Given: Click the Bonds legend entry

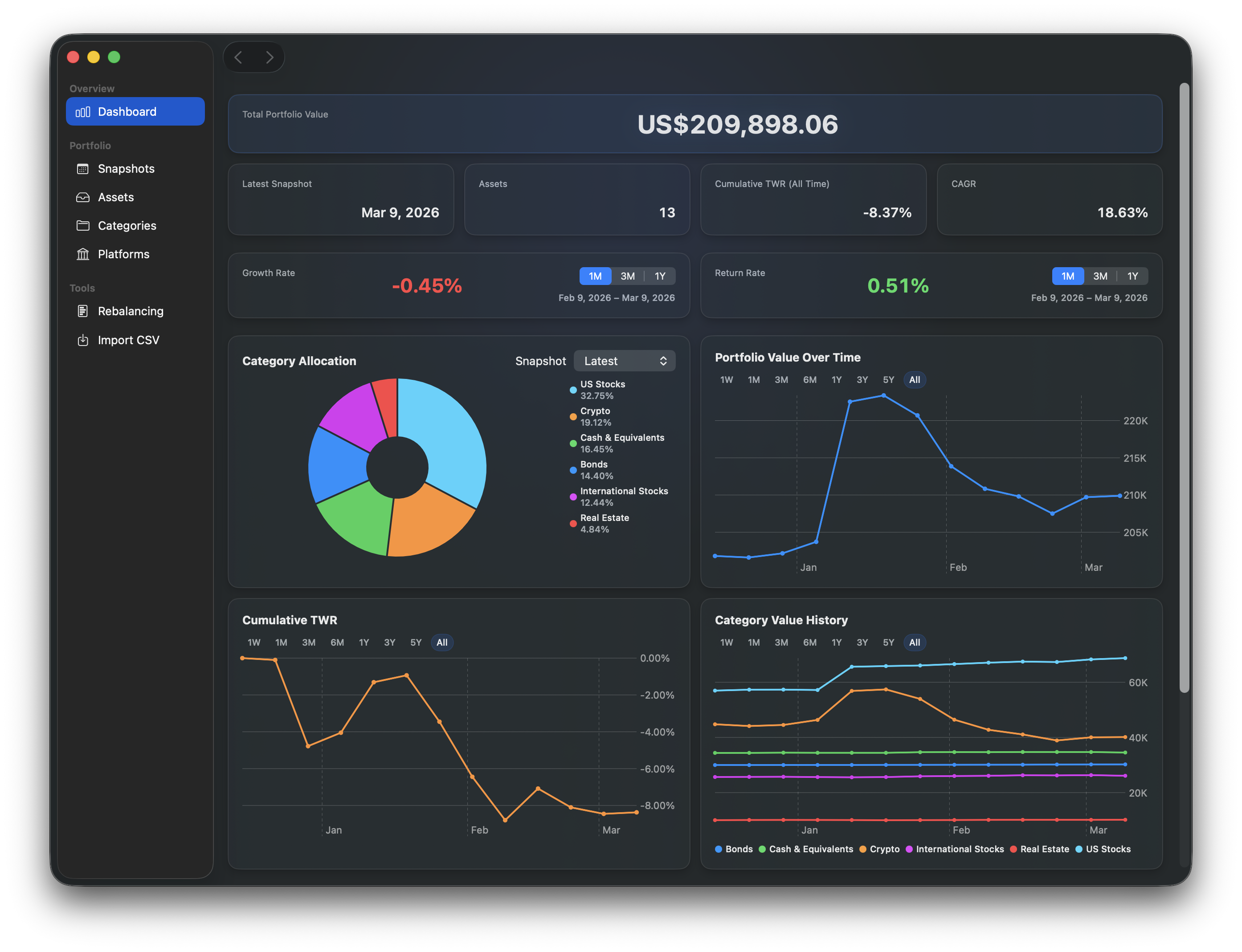Looking at the screenshot, I should pyautogui.click(x=739, y=849).
